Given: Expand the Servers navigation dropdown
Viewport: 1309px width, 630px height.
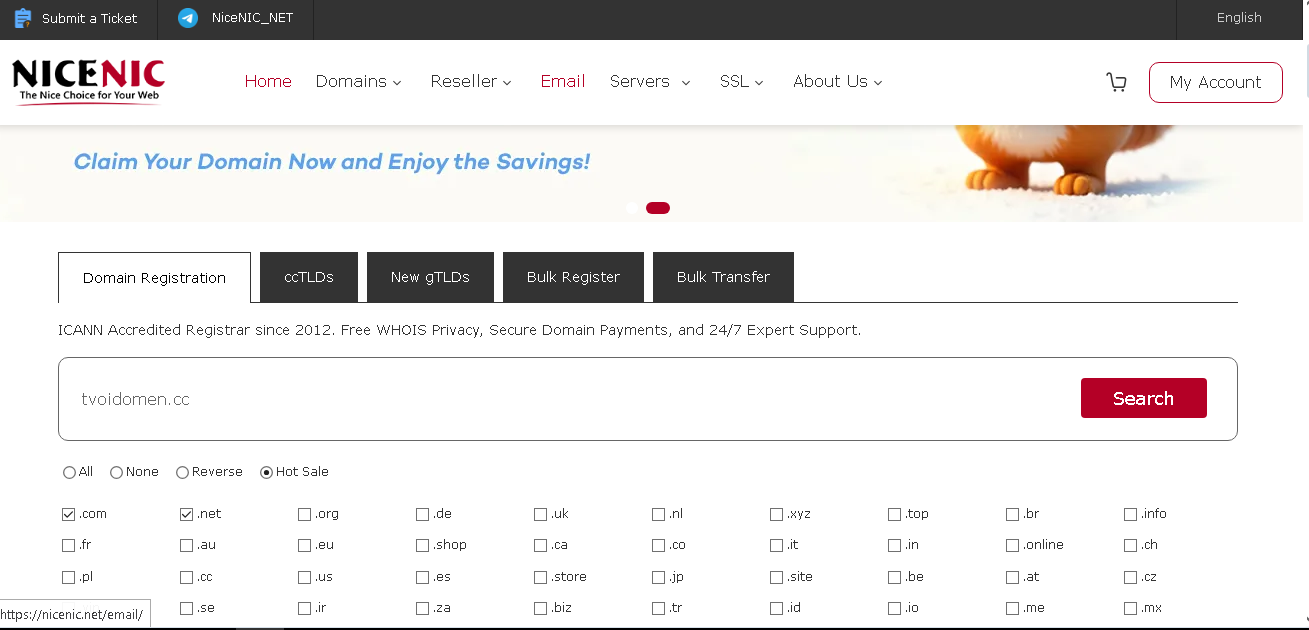Looking at the screenshot, I should 650,82.
